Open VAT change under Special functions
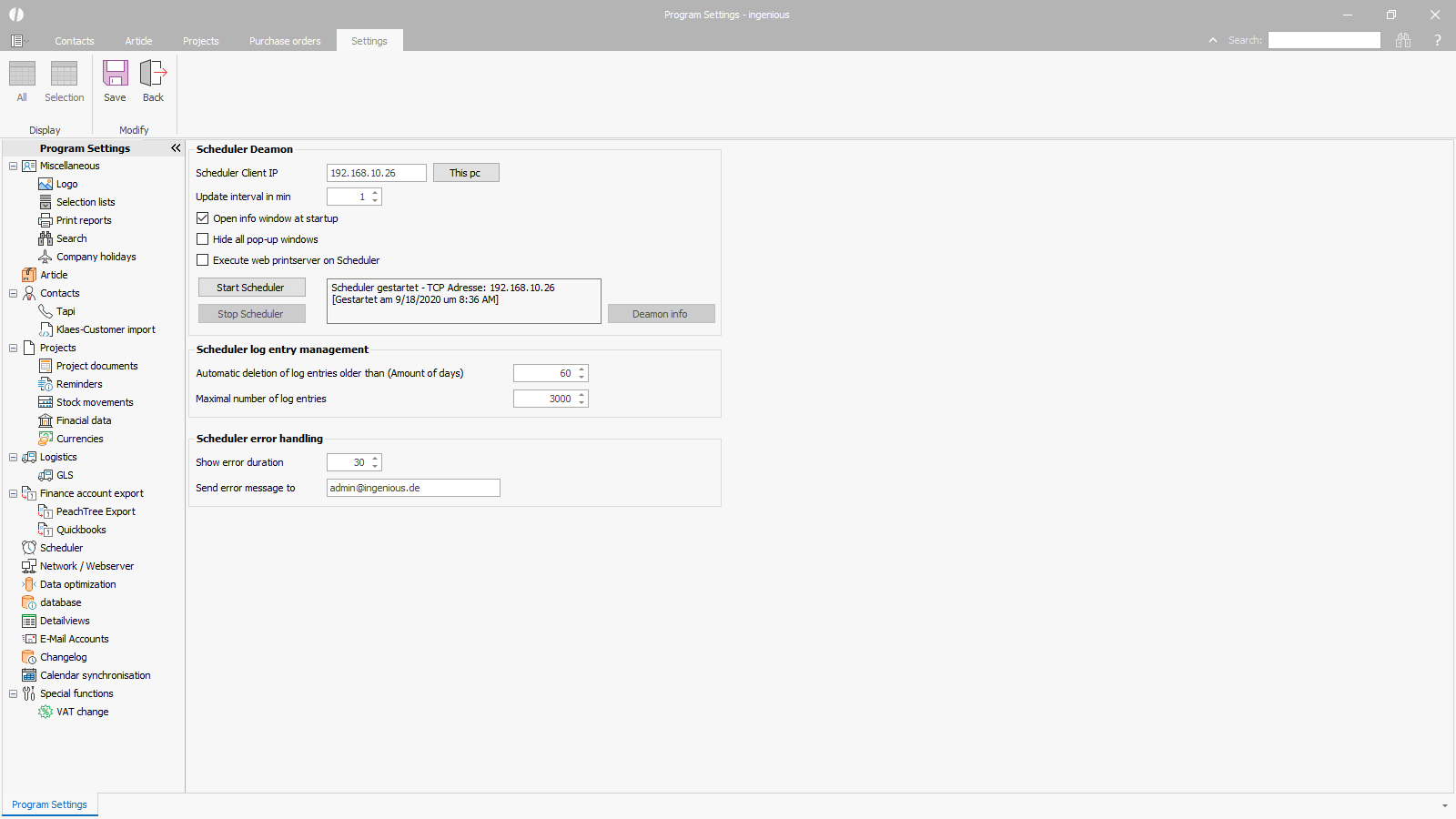 point(82,712)
